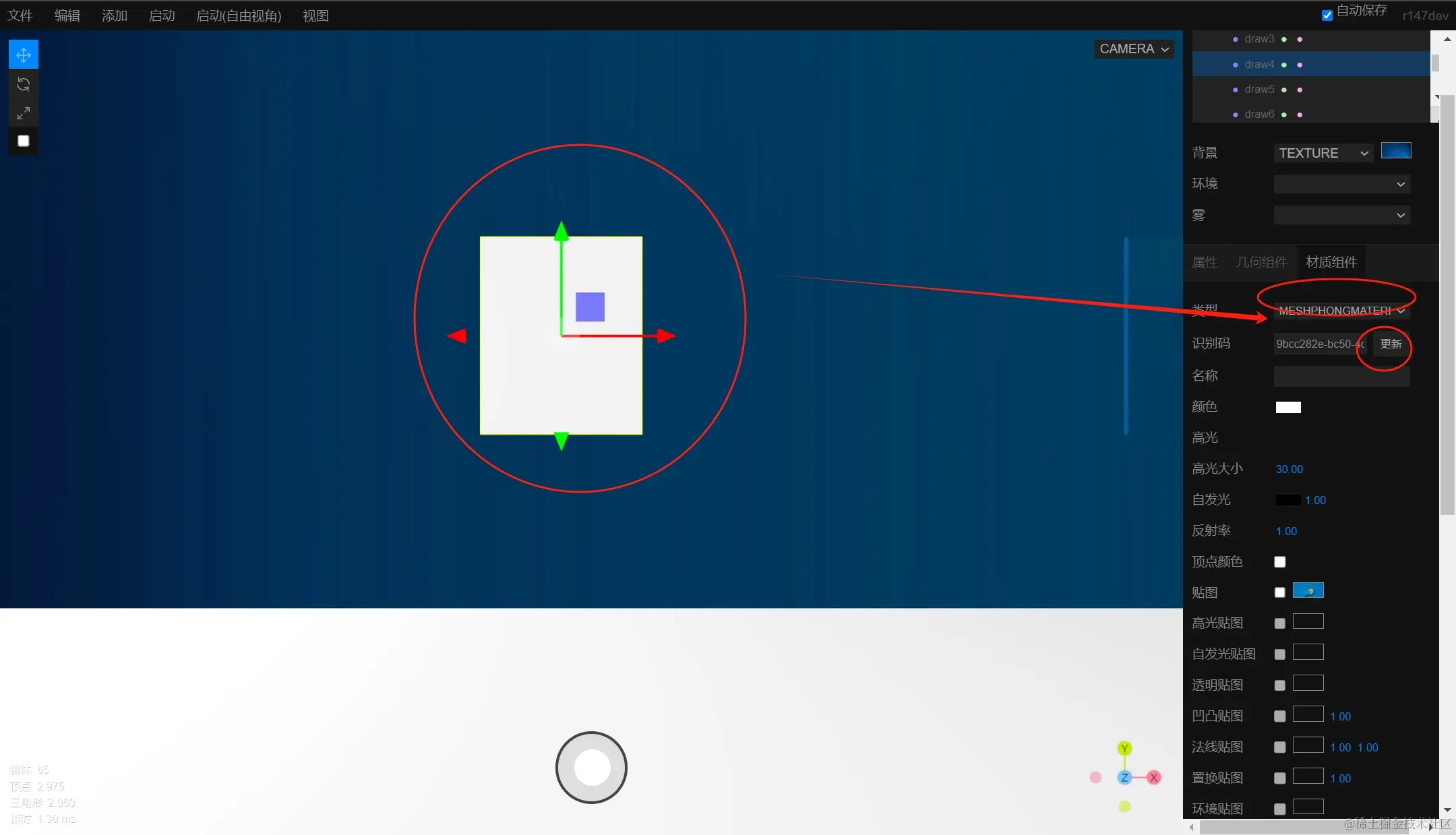Click the white 颜色 color swatch
1456x835 pixels.
tap(1287, 407)
